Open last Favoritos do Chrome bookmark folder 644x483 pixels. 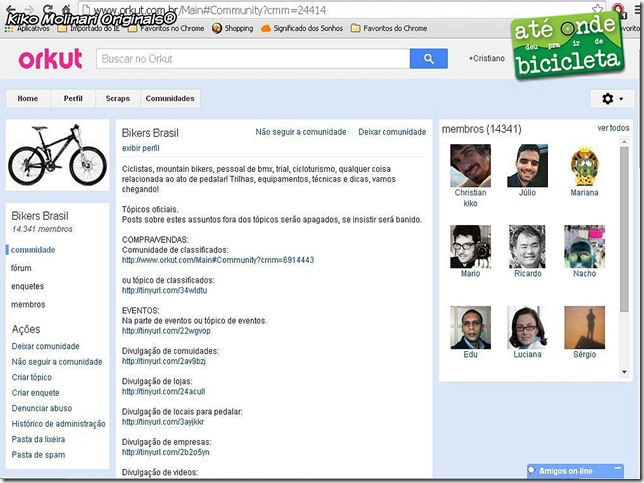pyautogui.click(x=389, y=28)
